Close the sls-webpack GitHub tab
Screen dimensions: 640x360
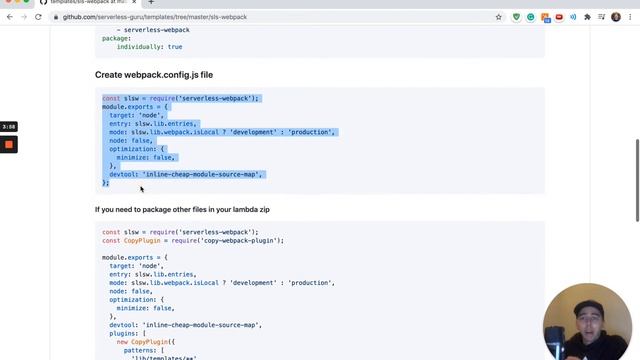pos(134,2)
